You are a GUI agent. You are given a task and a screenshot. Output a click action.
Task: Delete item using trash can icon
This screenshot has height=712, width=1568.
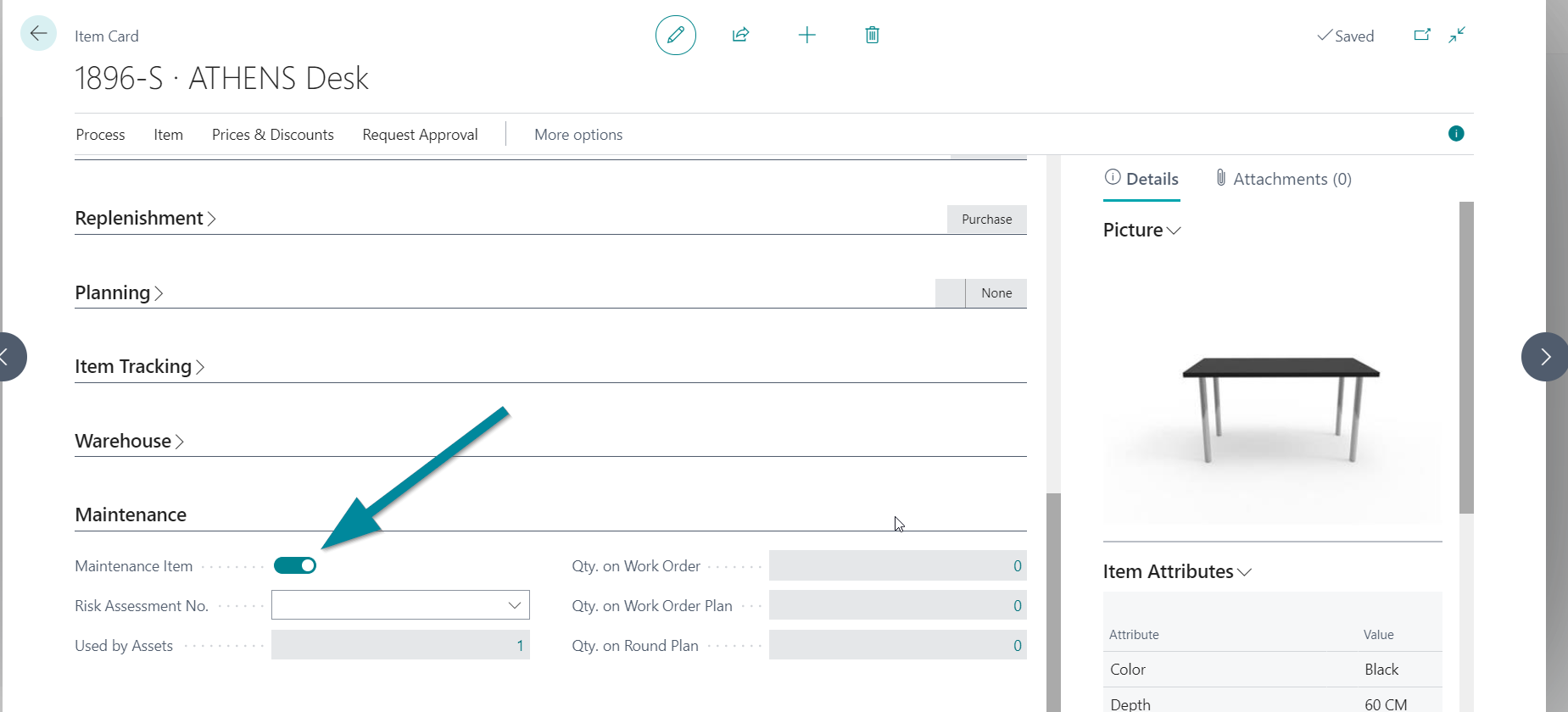[x=872, y=35]
